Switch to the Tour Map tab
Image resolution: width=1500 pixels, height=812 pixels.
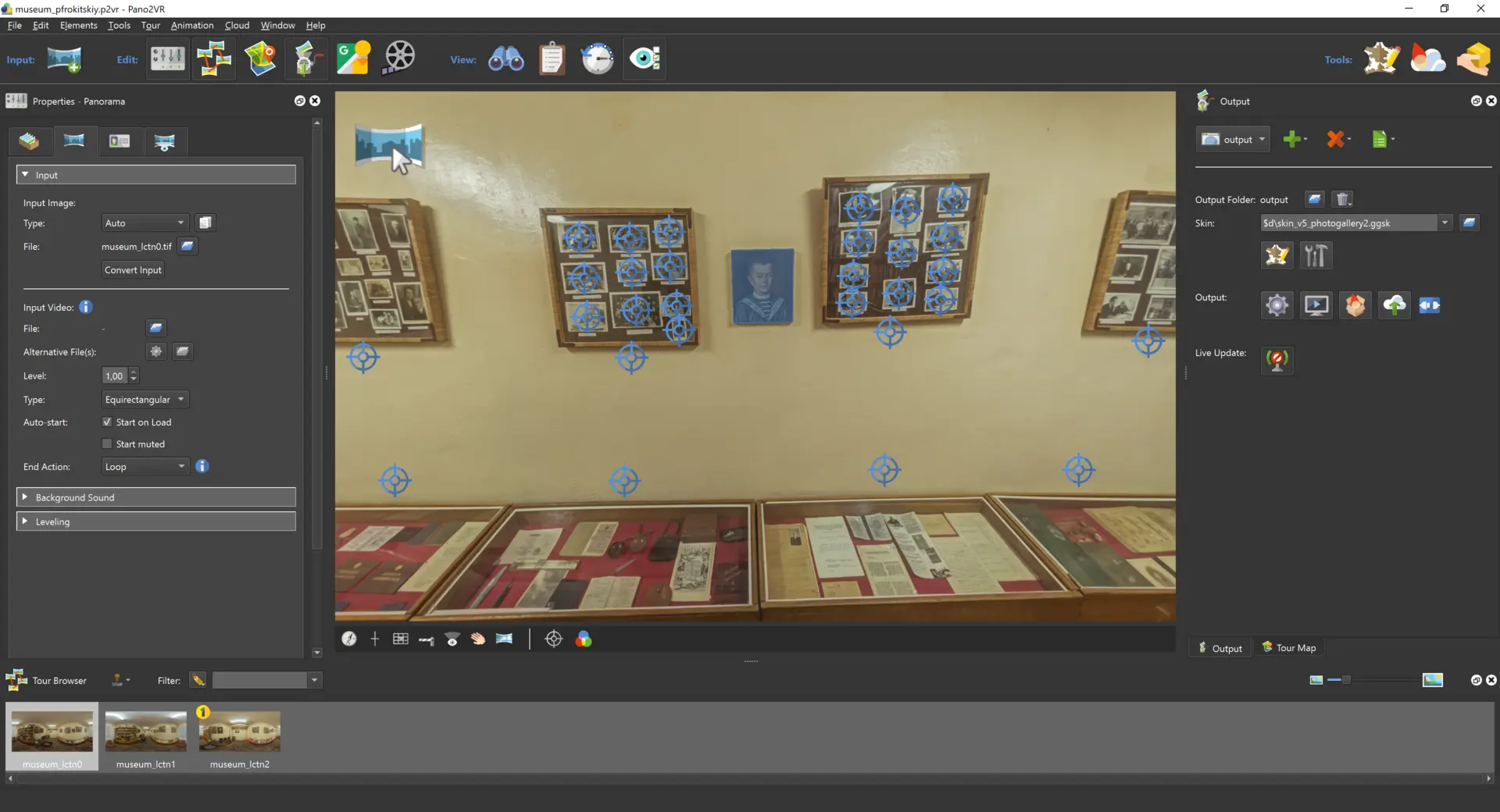point(1289,648)
